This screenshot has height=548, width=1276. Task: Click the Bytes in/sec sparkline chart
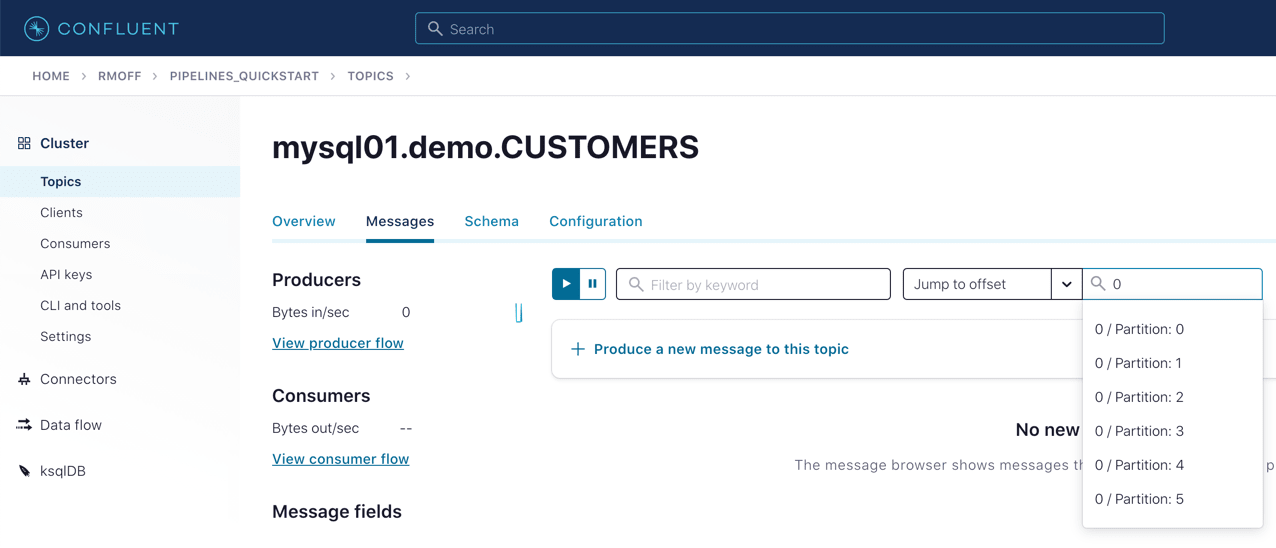[x=519, y=313]
